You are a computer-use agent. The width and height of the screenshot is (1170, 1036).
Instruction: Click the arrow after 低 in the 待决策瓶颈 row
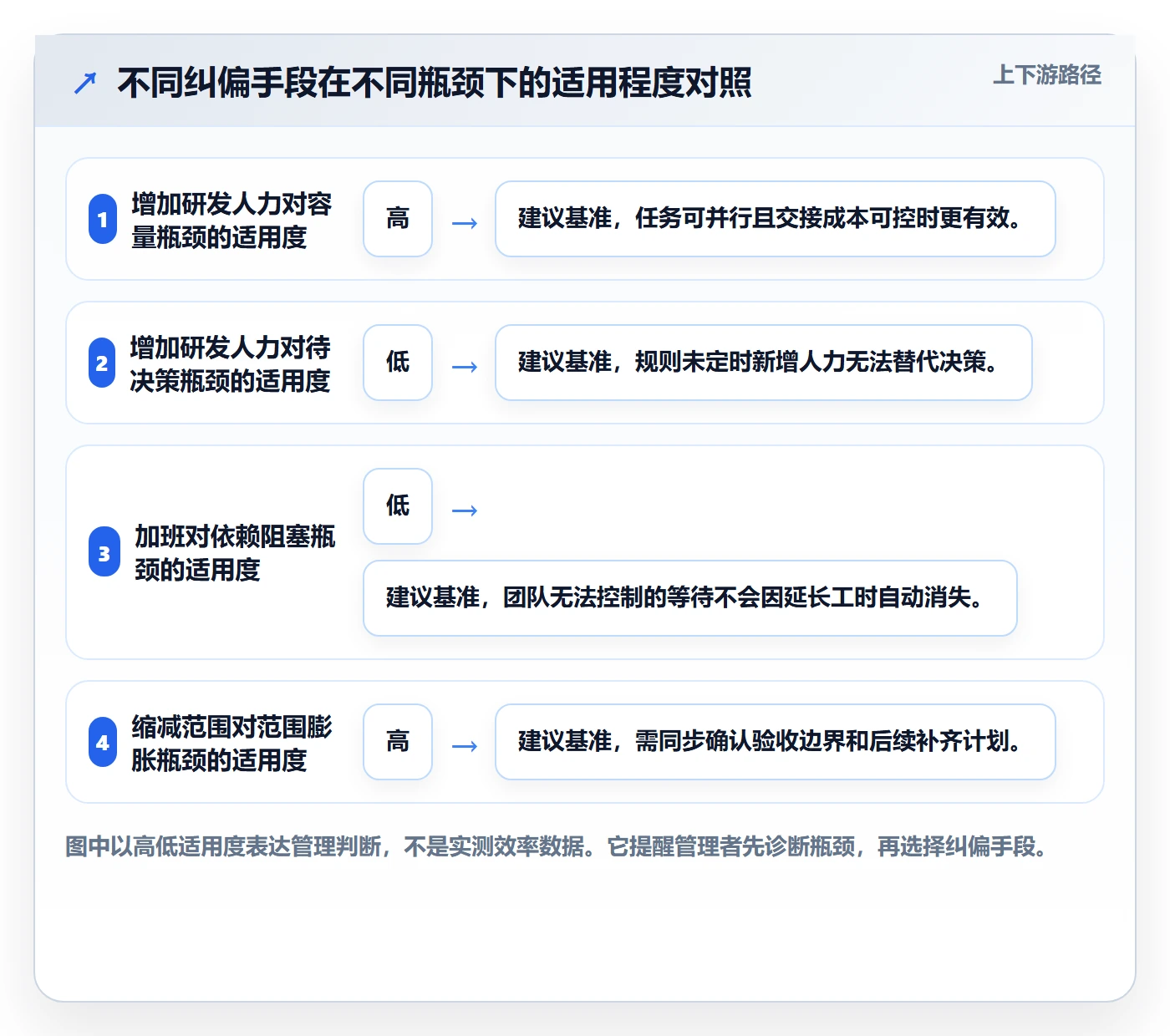465,367
